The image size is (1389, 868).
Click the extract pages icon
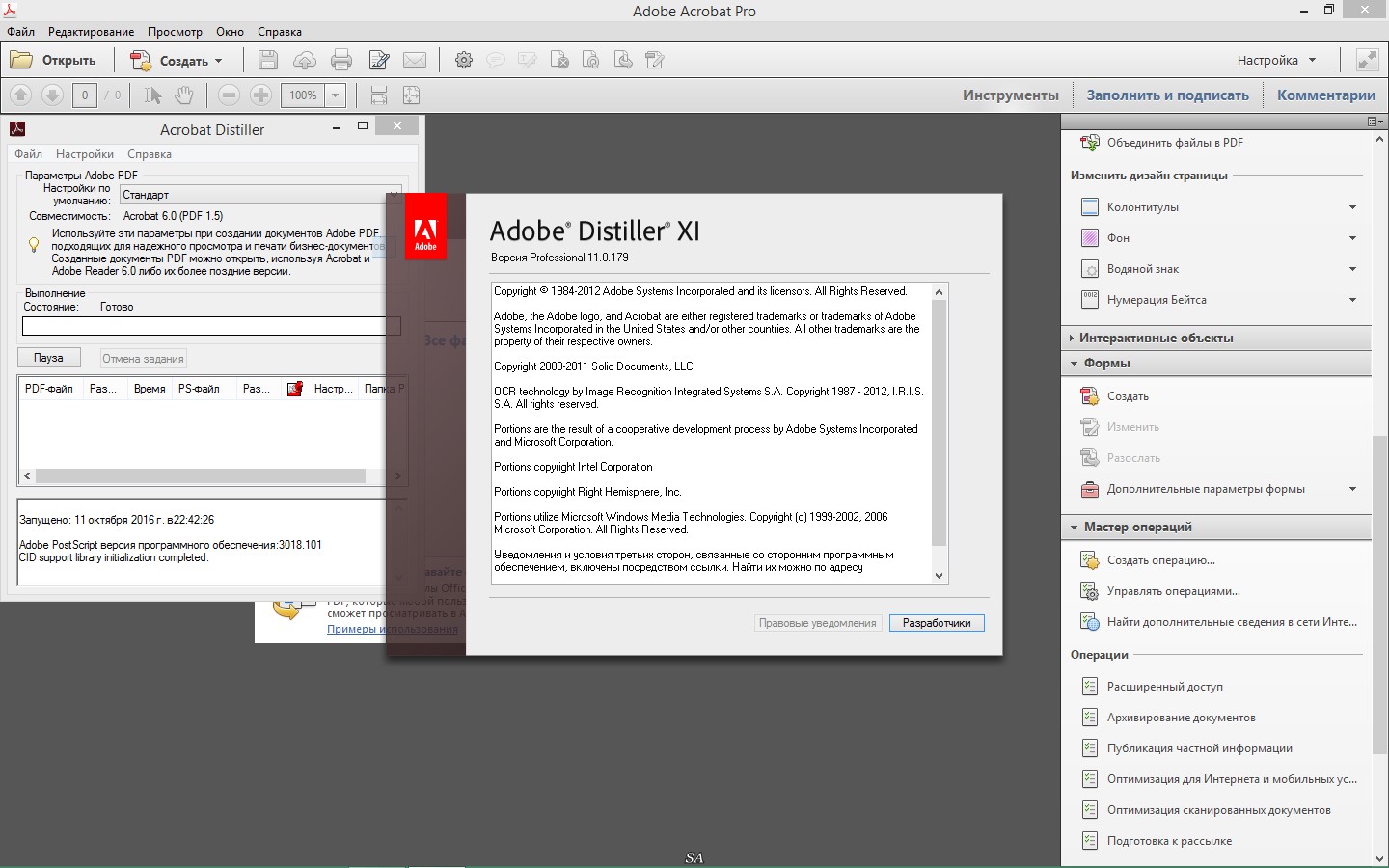623,60
